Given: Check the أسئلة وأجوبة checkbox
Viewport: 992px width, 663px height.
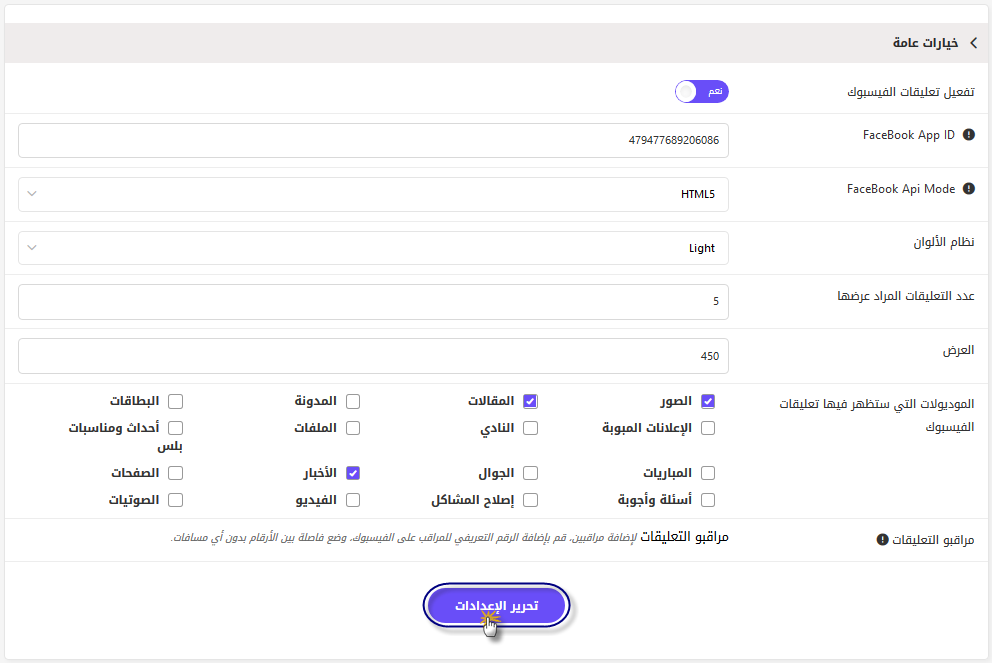Looking at the screenshot, I should click(x=708, y=500).
